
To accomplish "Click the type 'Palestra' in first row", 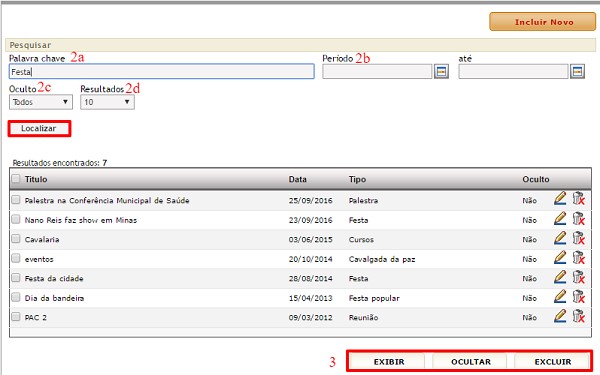I will pyautogui.click(x=363, y=201).
